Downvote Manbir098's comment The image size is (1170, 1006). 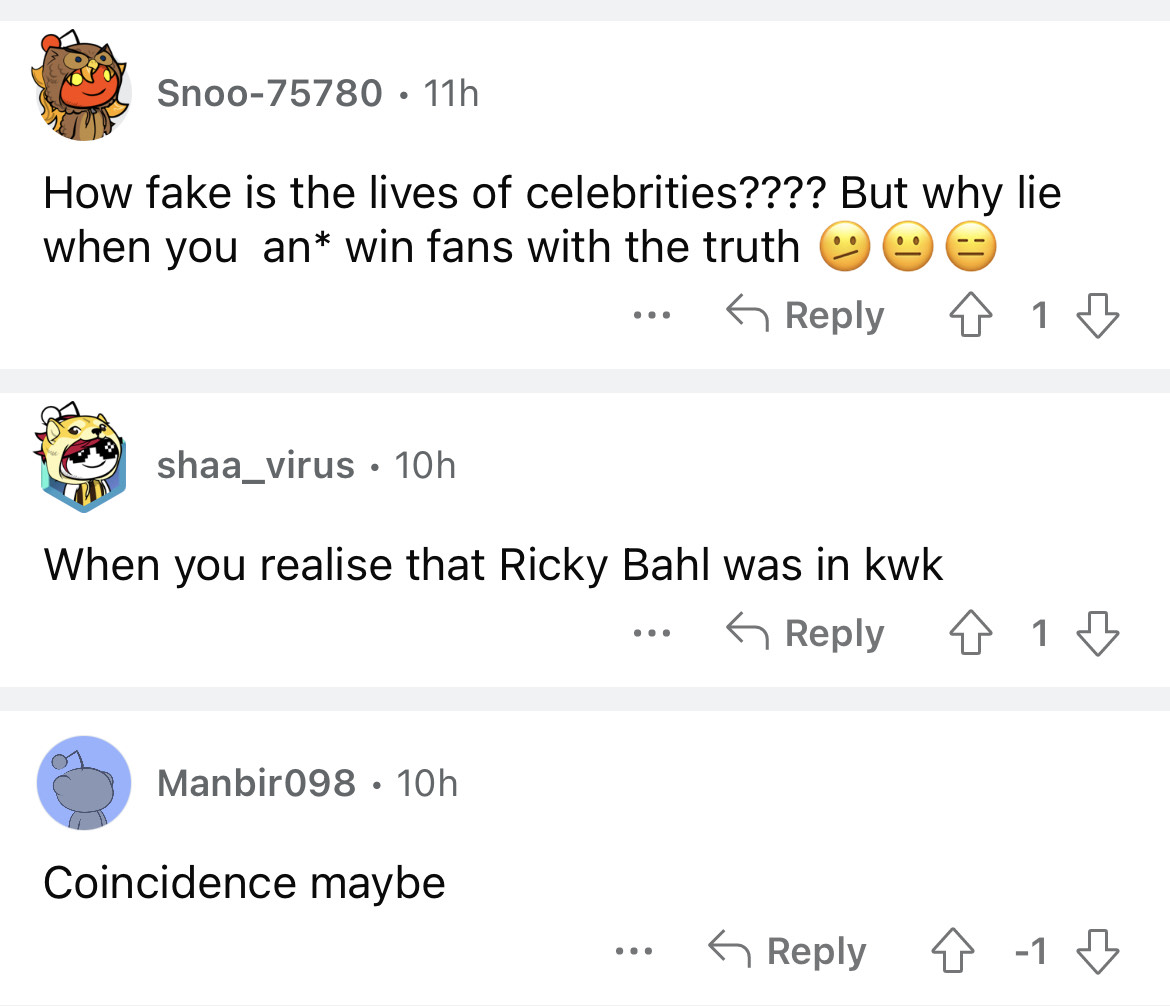coord(1097,952)
